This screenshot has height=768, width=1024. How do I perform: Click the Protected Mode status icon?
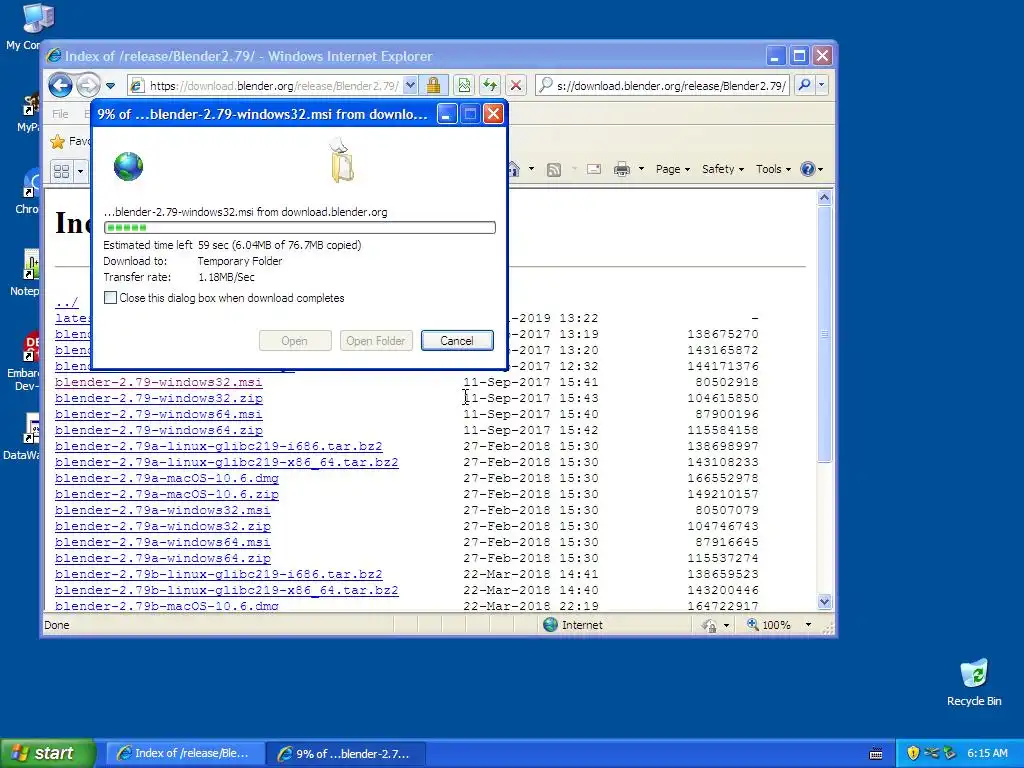[709, 626]
